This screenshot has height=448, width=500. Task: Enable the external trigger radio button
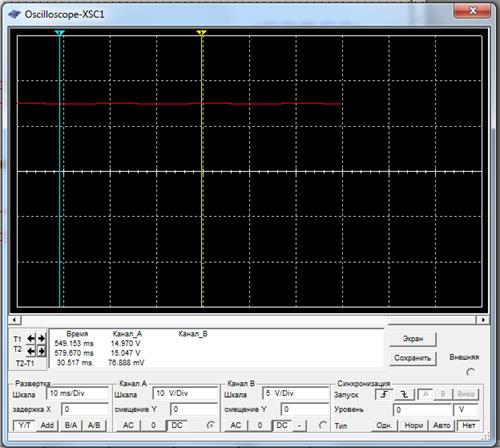pos(471,372)
